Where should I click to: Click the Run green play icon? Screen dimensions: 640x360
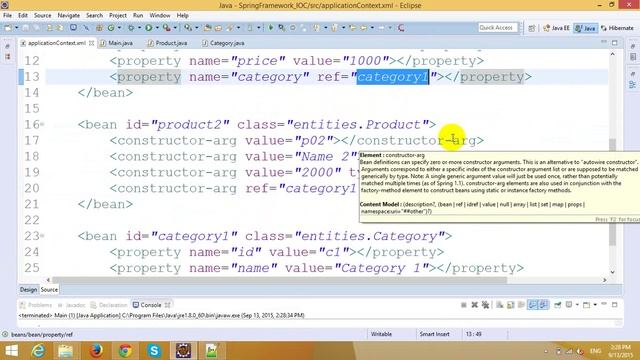pos(149,28)
